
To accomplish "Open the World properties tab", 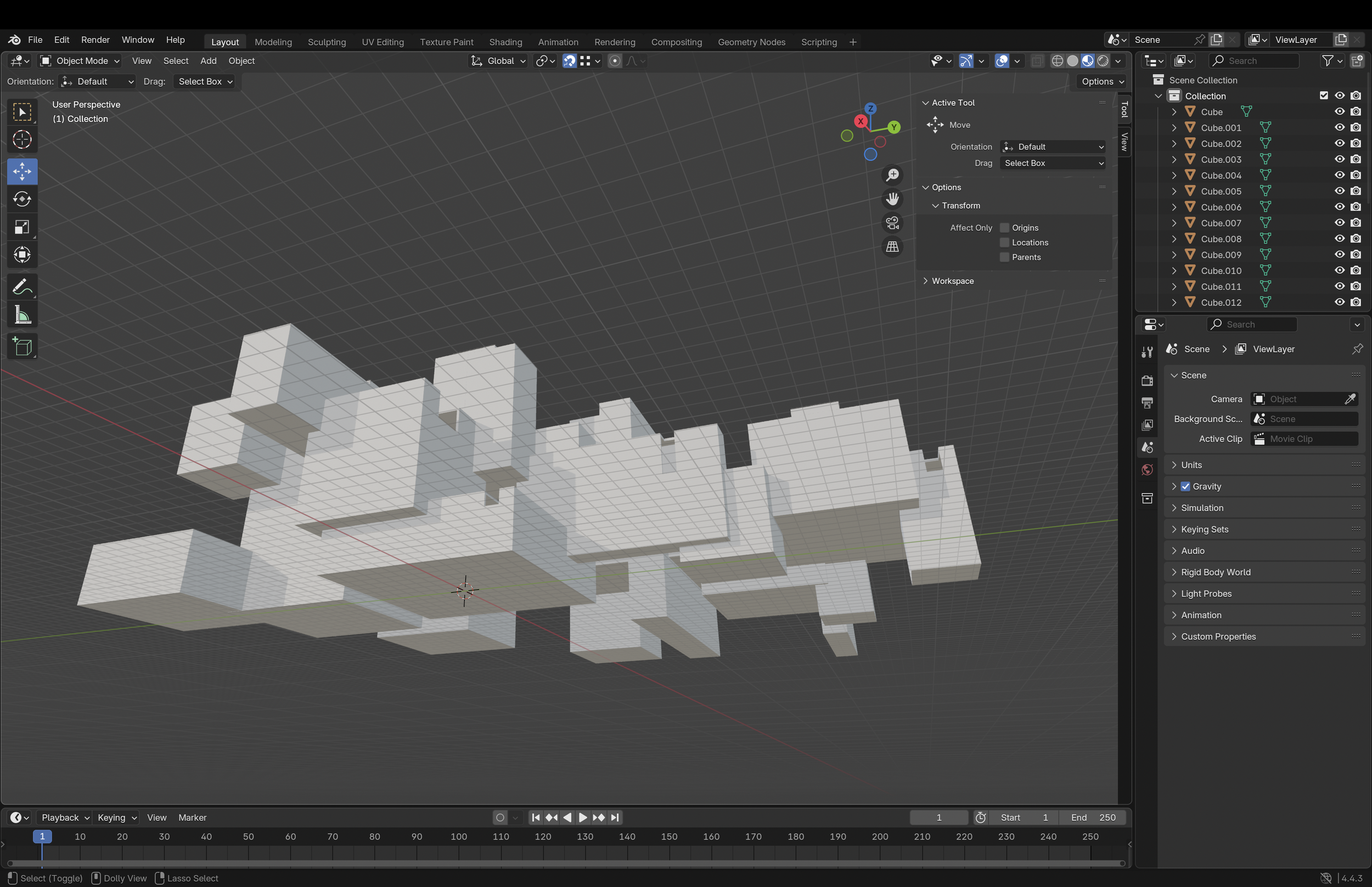I will 1147,470.
